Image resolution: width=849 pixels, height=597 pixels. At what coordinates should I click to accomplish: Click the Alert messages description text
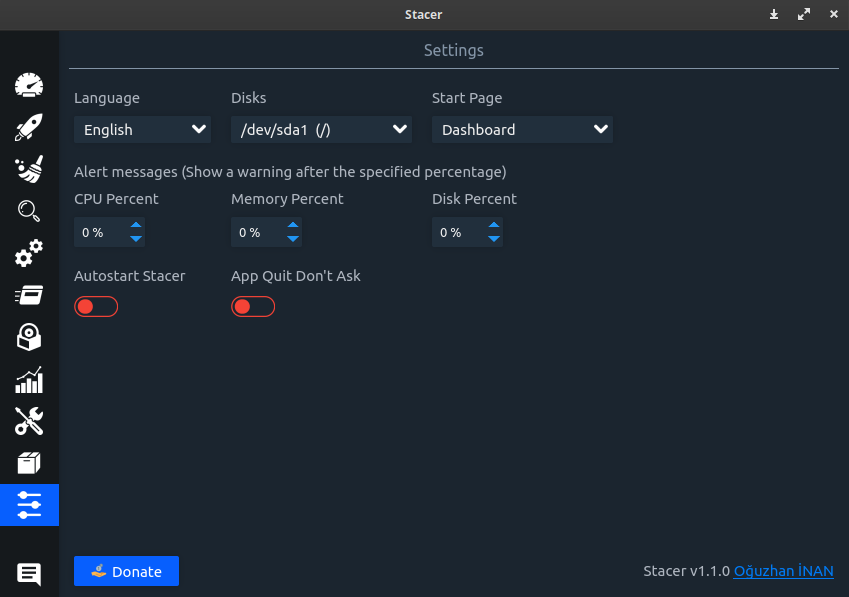290,172
